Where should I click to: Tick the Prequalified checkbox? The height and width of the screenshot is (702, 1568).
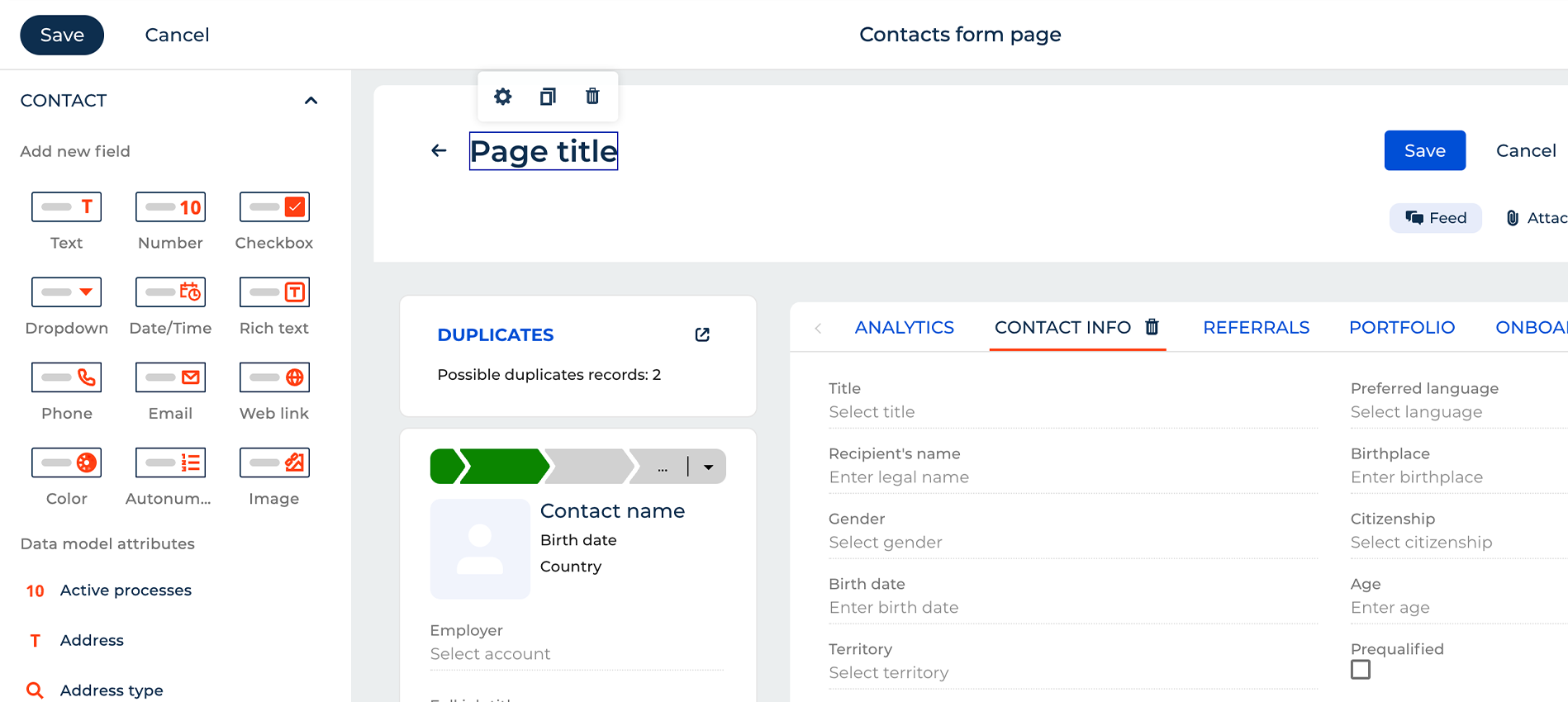[x=1360, y=670]
